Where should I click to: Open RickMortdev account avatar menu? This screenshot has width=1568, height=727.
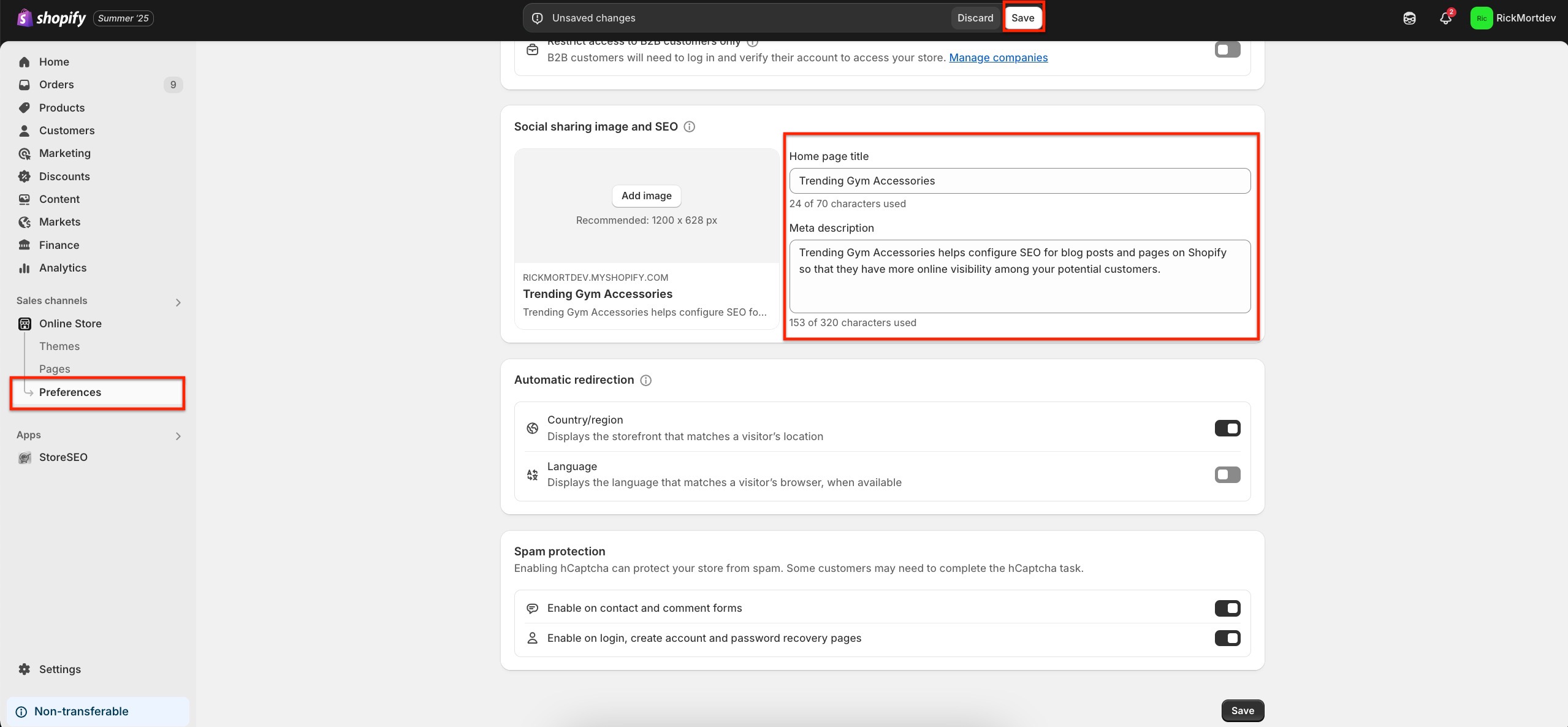(x=1481, y=18)
